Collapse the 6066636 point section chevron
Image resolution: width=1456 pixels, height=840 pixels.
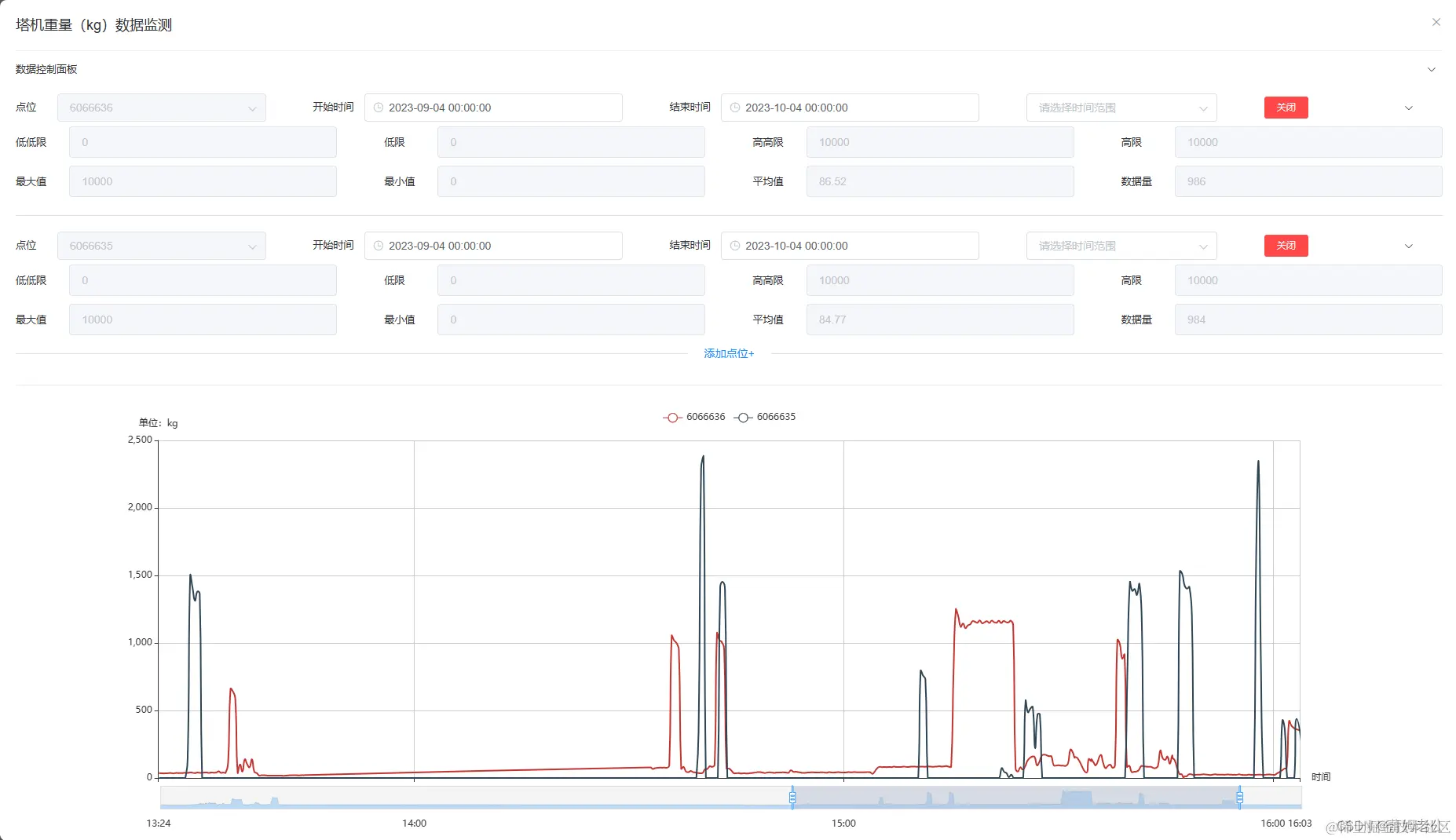click(1409, 108)
